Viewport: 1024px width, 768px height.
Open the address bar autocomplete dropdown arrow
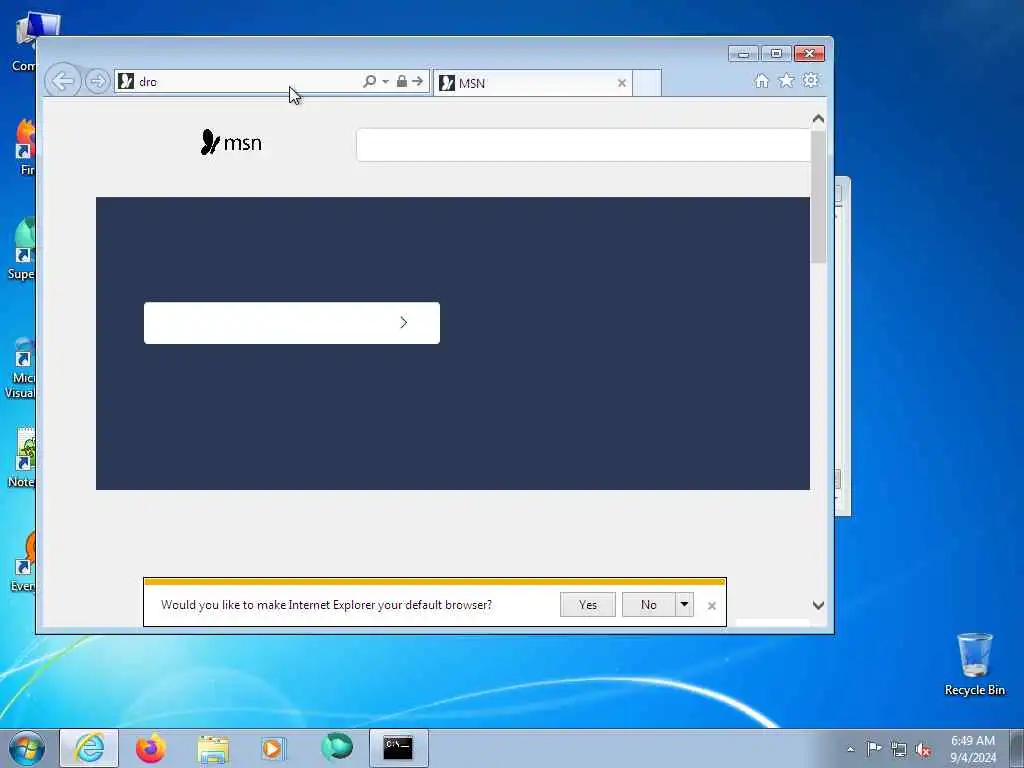click(385, 82)
